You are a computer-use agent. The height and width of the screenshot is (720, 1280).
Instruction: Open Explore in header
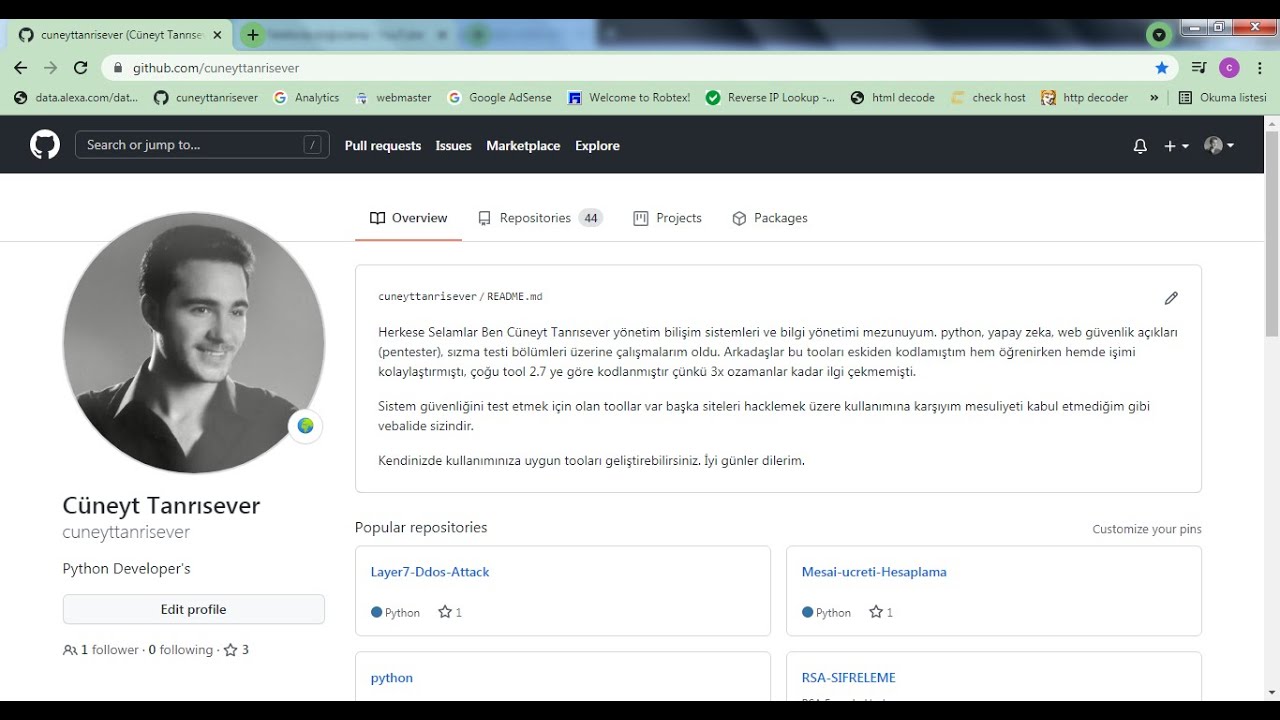point(597,146)
